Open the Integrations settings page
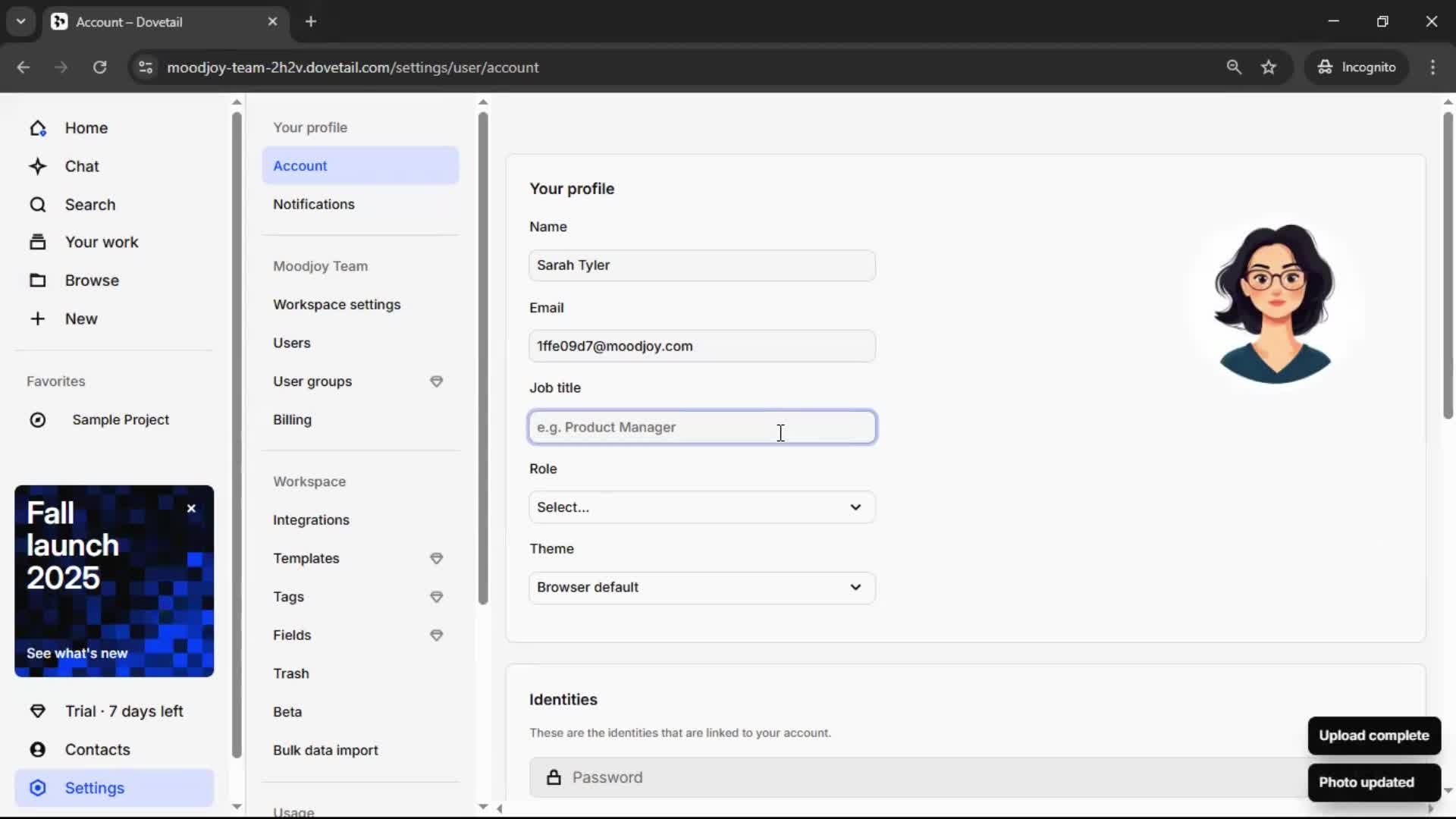The image size is (1456, 819). [x=311, y=519]
